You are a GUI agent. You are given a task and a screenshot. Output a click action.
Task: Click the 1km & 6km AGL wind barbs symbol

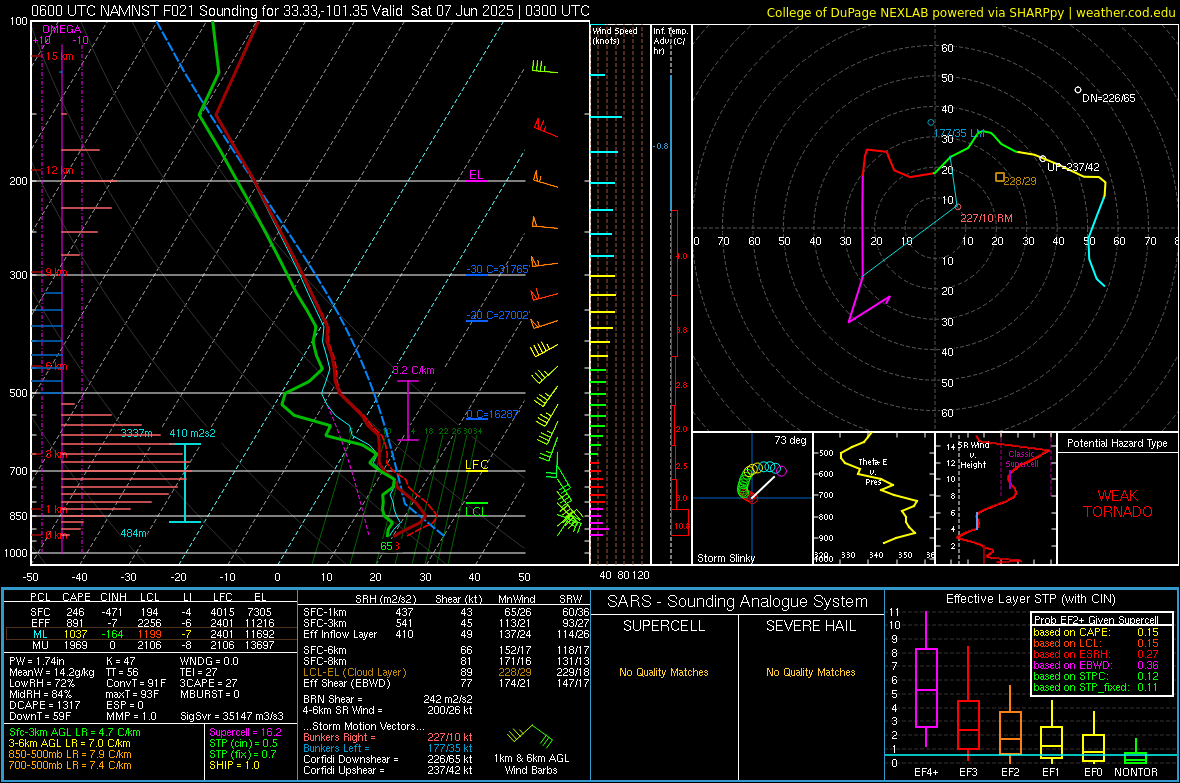point(531,736)
